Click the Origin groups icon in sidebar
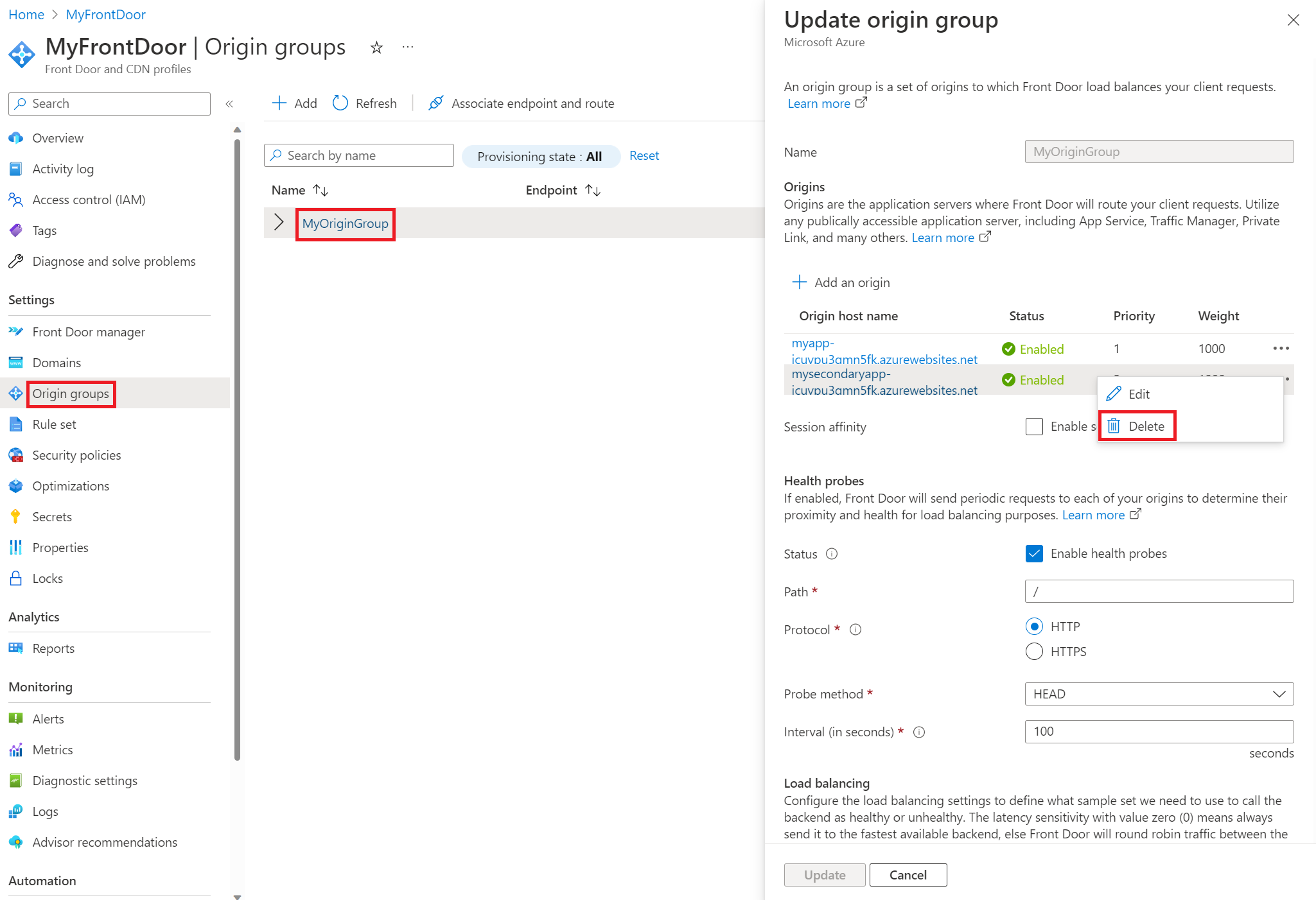This screenshot has height=900, width=1316. point(18,393)
